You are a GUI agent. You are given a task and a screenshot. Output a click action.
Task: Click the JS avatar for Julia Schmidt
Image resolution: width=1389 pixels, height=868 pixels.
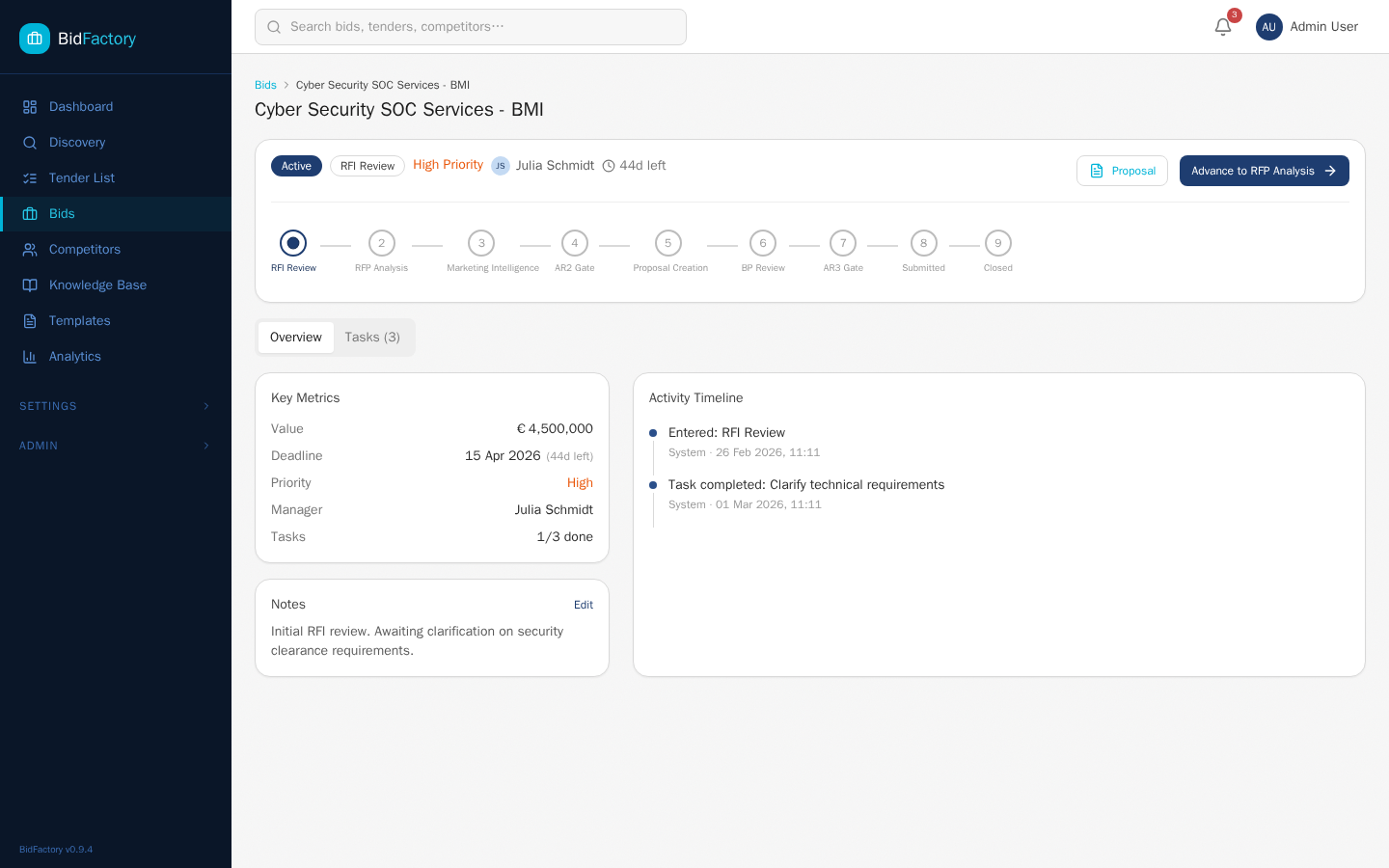501,166
